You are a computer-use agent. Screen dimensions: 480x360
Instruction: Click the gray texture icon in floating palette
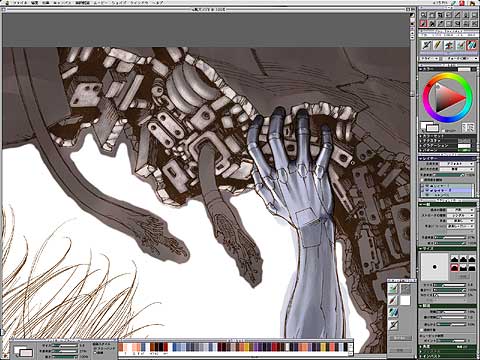coord(405,288)
